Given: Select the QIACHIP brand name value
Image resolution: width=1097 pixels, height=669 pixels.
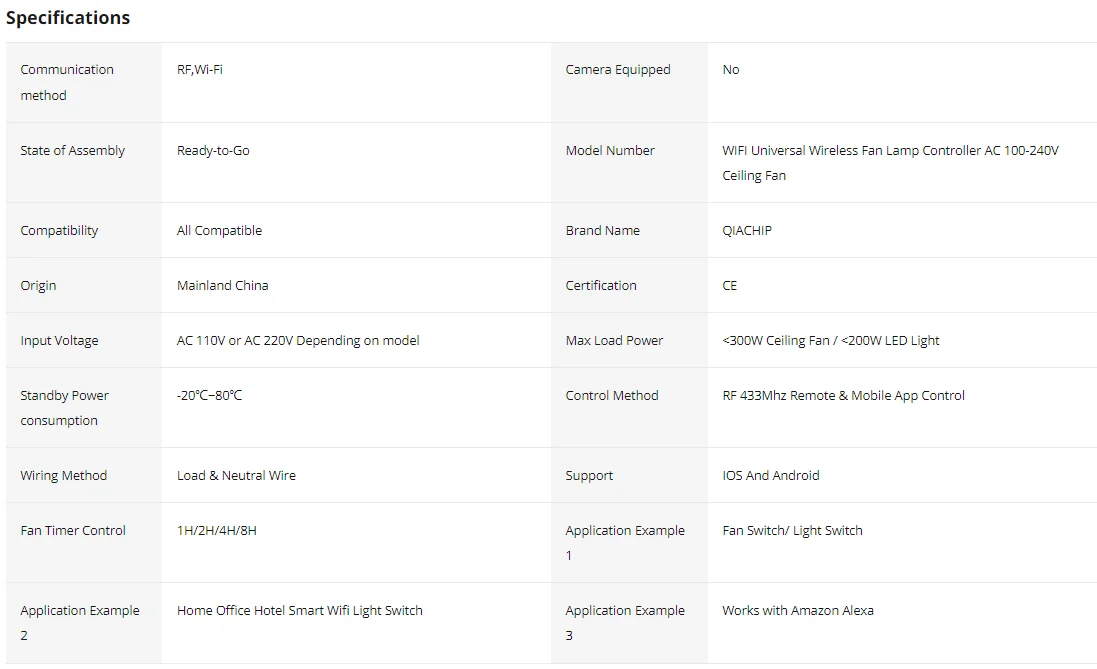Looking at the screenshot, I should (746, 230).
